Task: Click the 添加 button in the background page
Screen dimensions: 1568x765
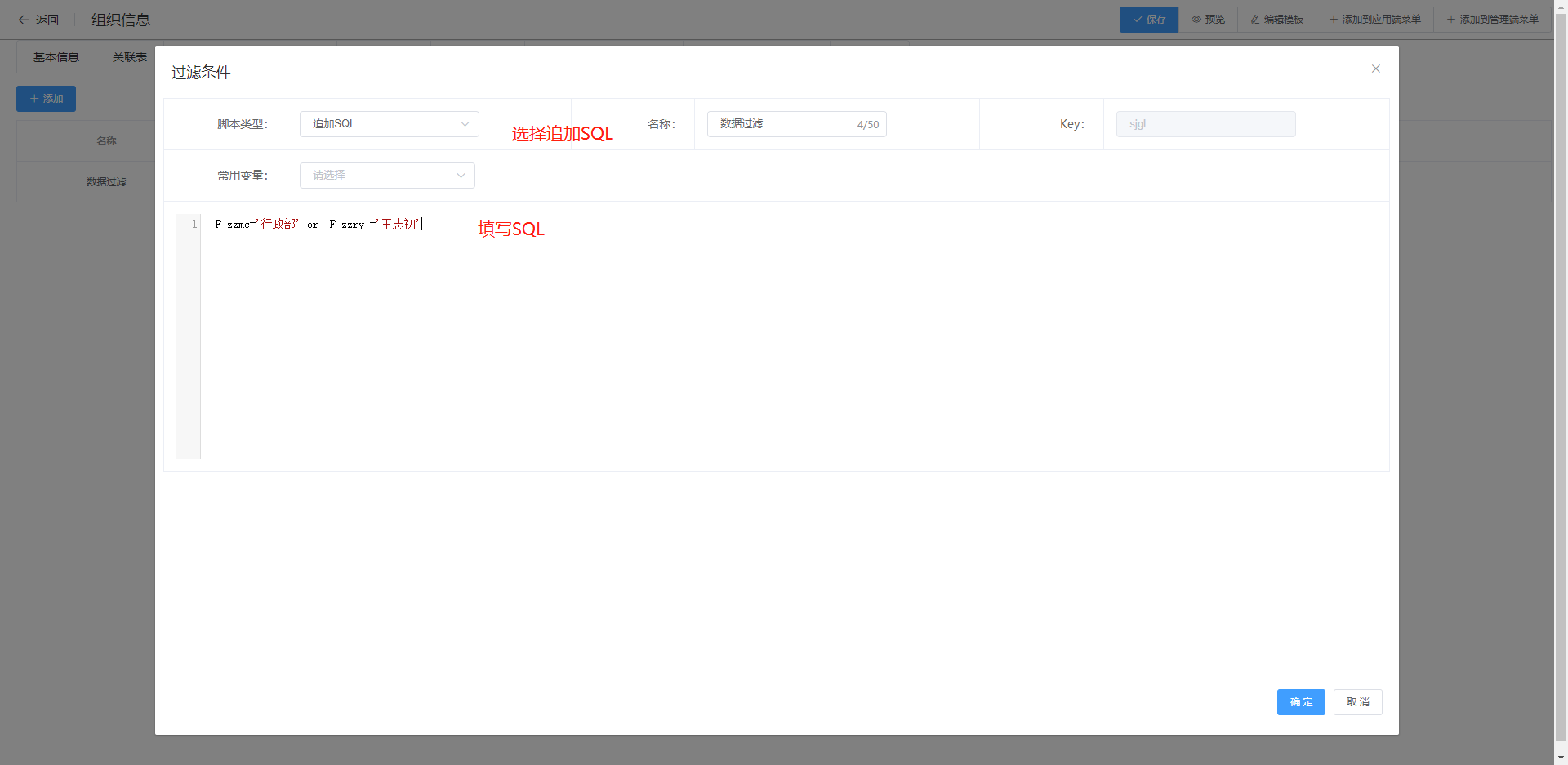Action: (46, 99)
